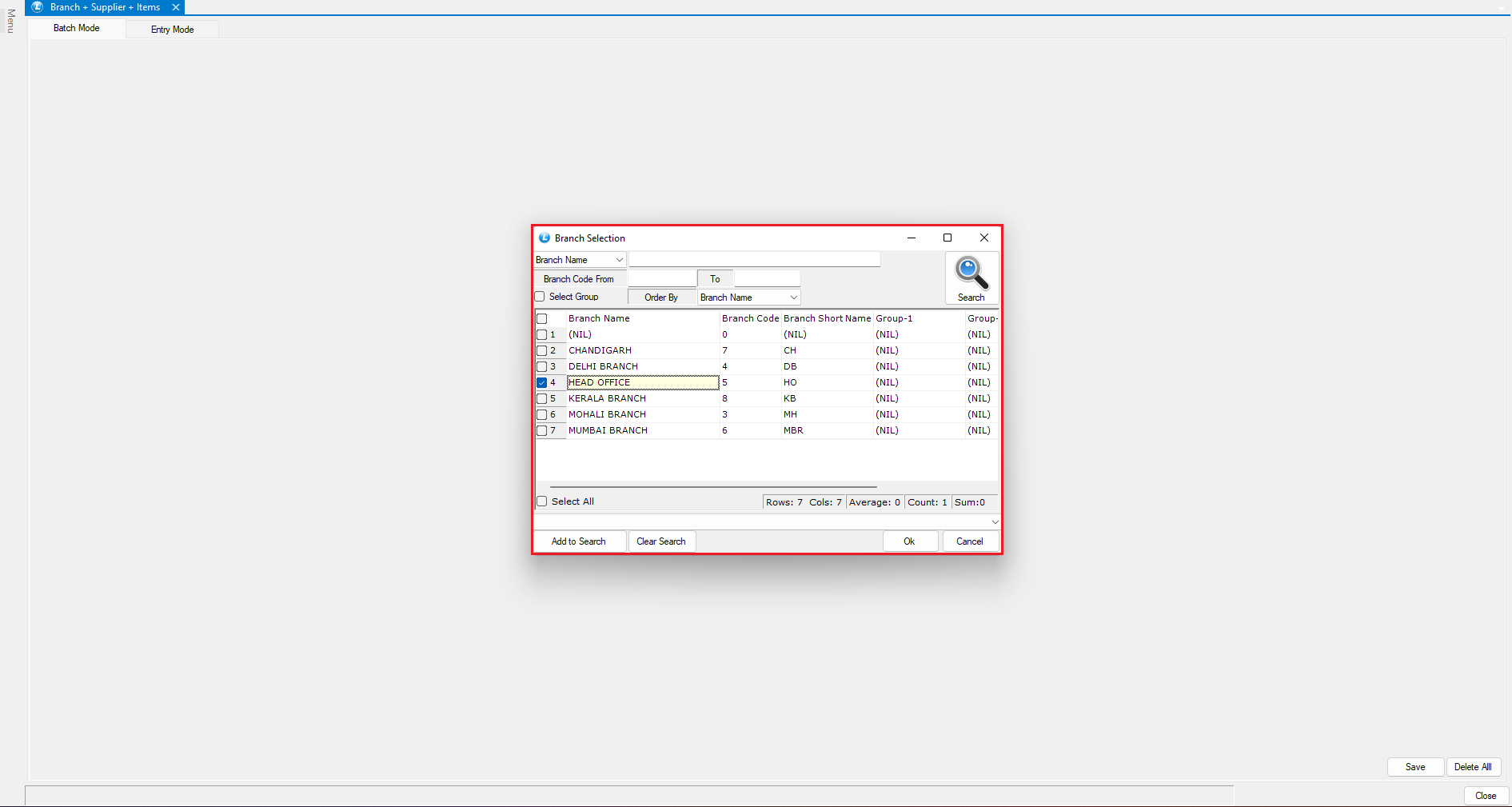Switch to the Entry Mode tab
This screenshot has width=1512, height=807.
[172, 30]
